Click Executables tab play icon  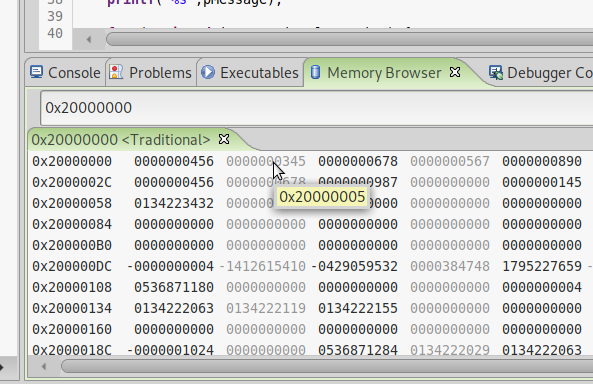(208, 72)
